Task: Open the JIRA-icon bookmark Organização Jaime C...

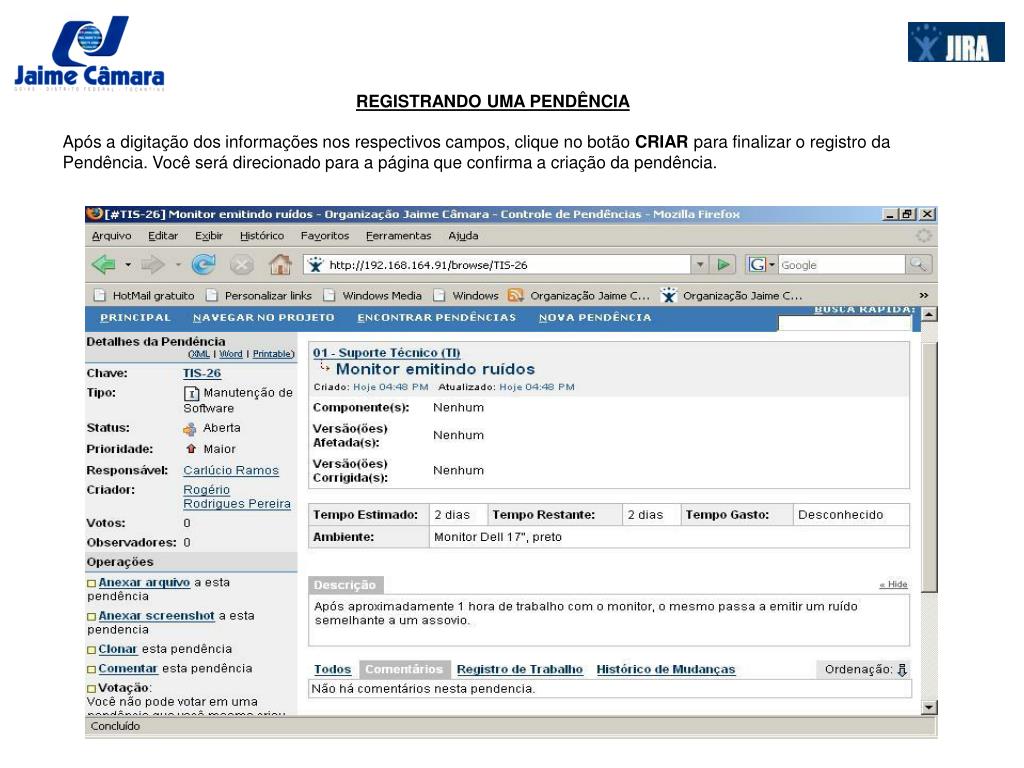Action: click(731, 296)
